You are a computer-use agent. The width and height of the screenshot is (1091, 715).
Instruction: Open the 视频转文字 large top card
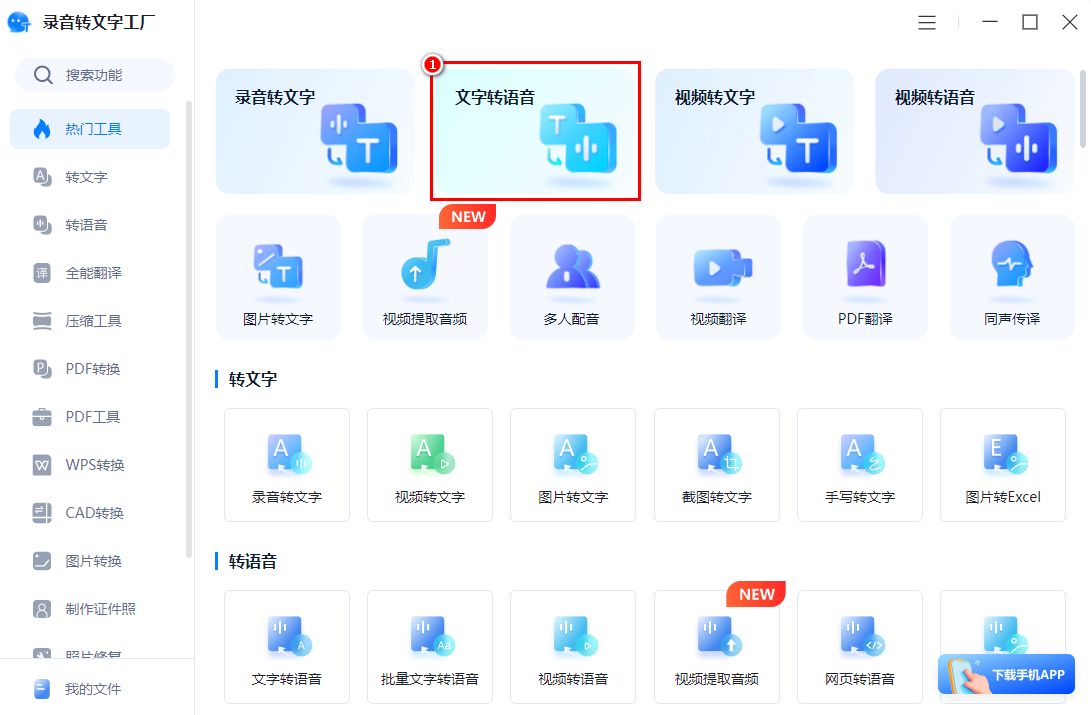(754, 131)
